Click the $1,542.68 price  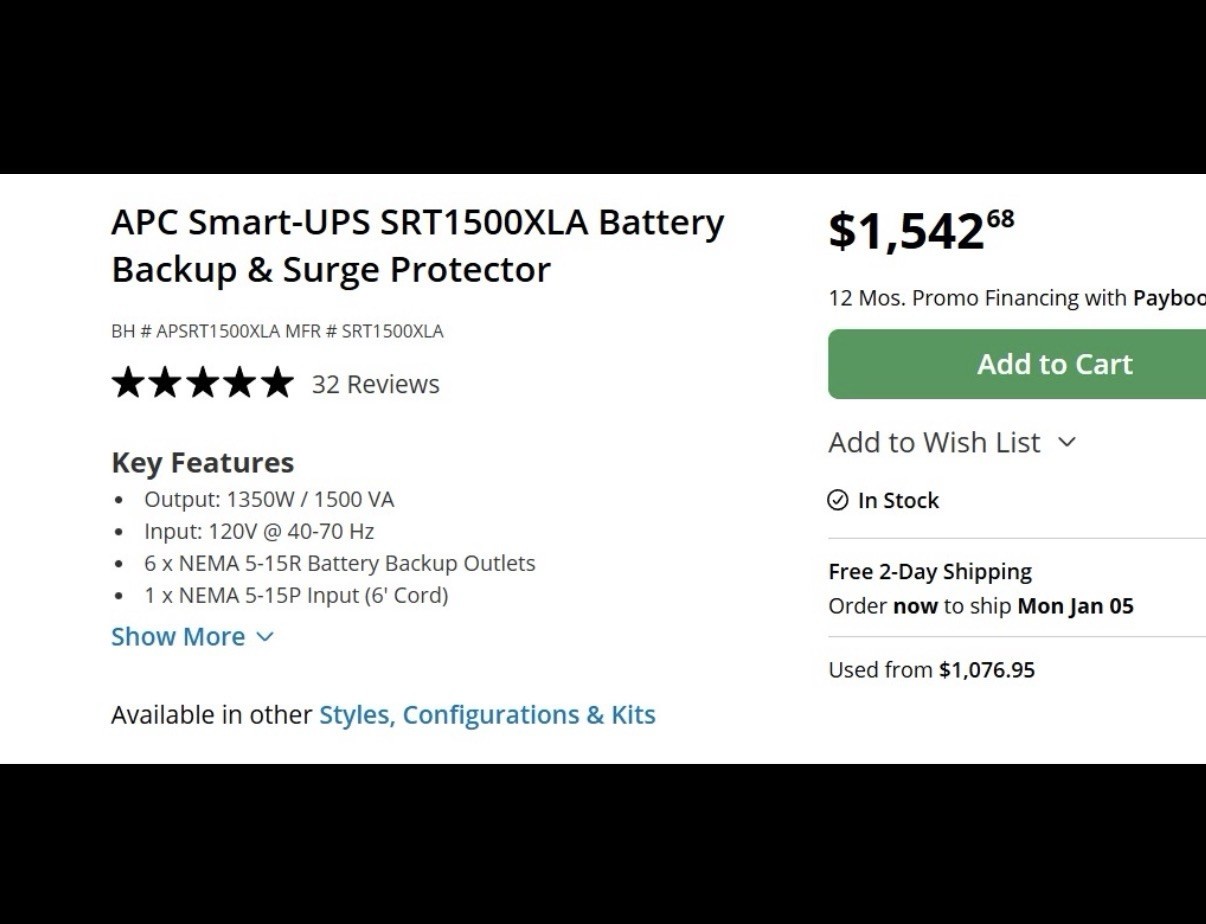[x=920, y=230]
